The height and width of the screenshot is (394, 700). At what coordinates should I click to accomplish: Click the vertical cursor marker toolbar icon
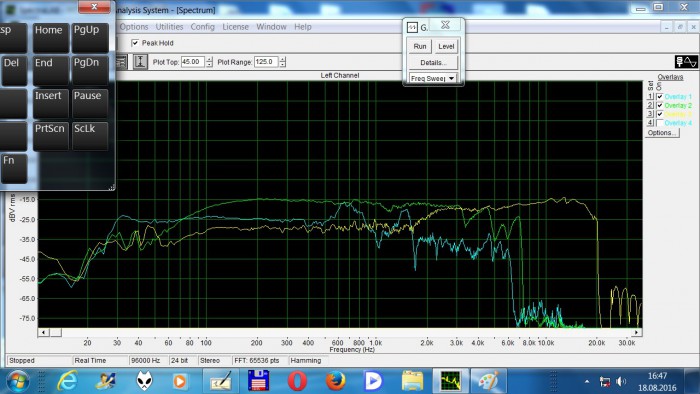click(140, 62)
